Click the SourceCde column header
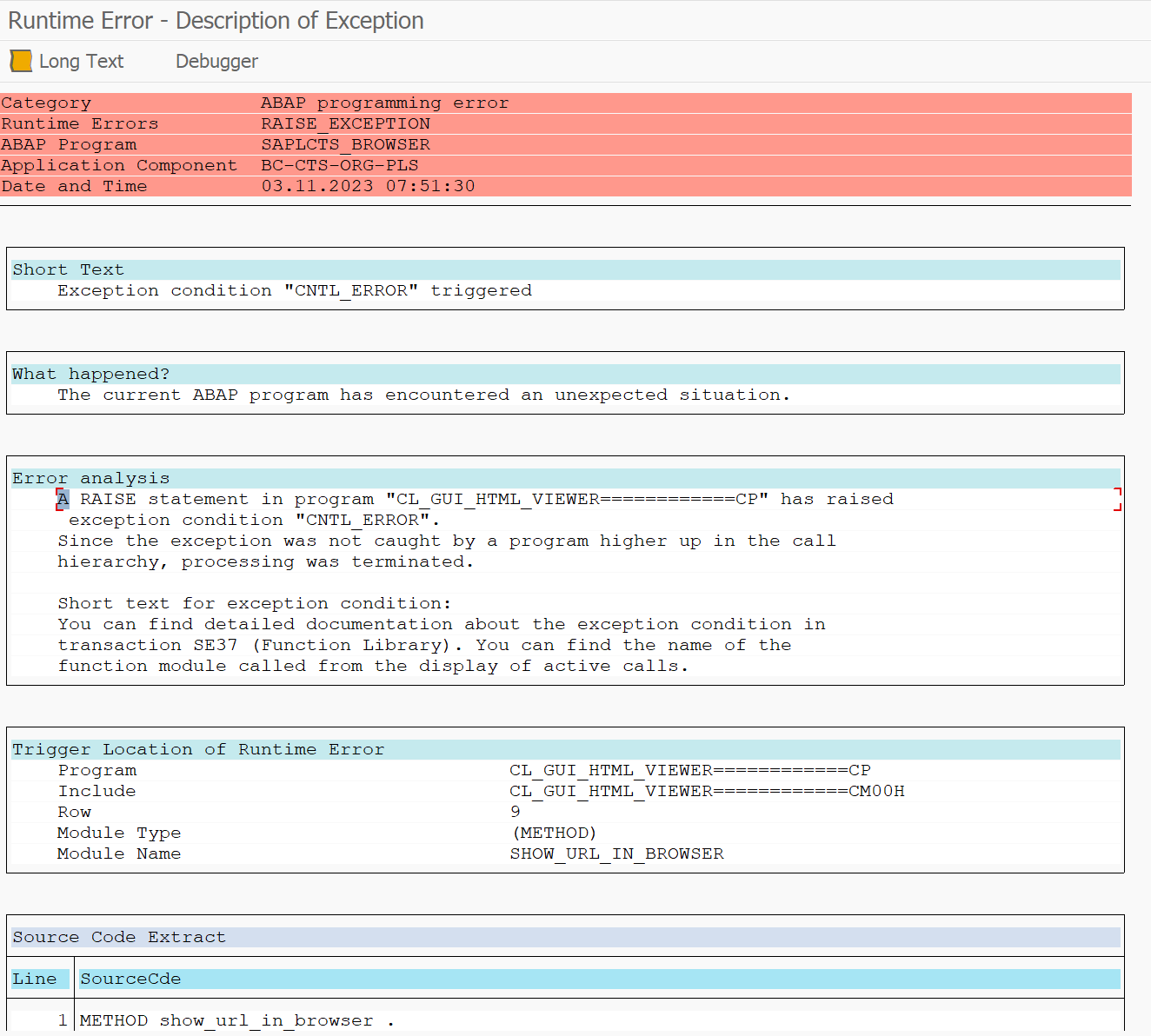 click(599, 979)
